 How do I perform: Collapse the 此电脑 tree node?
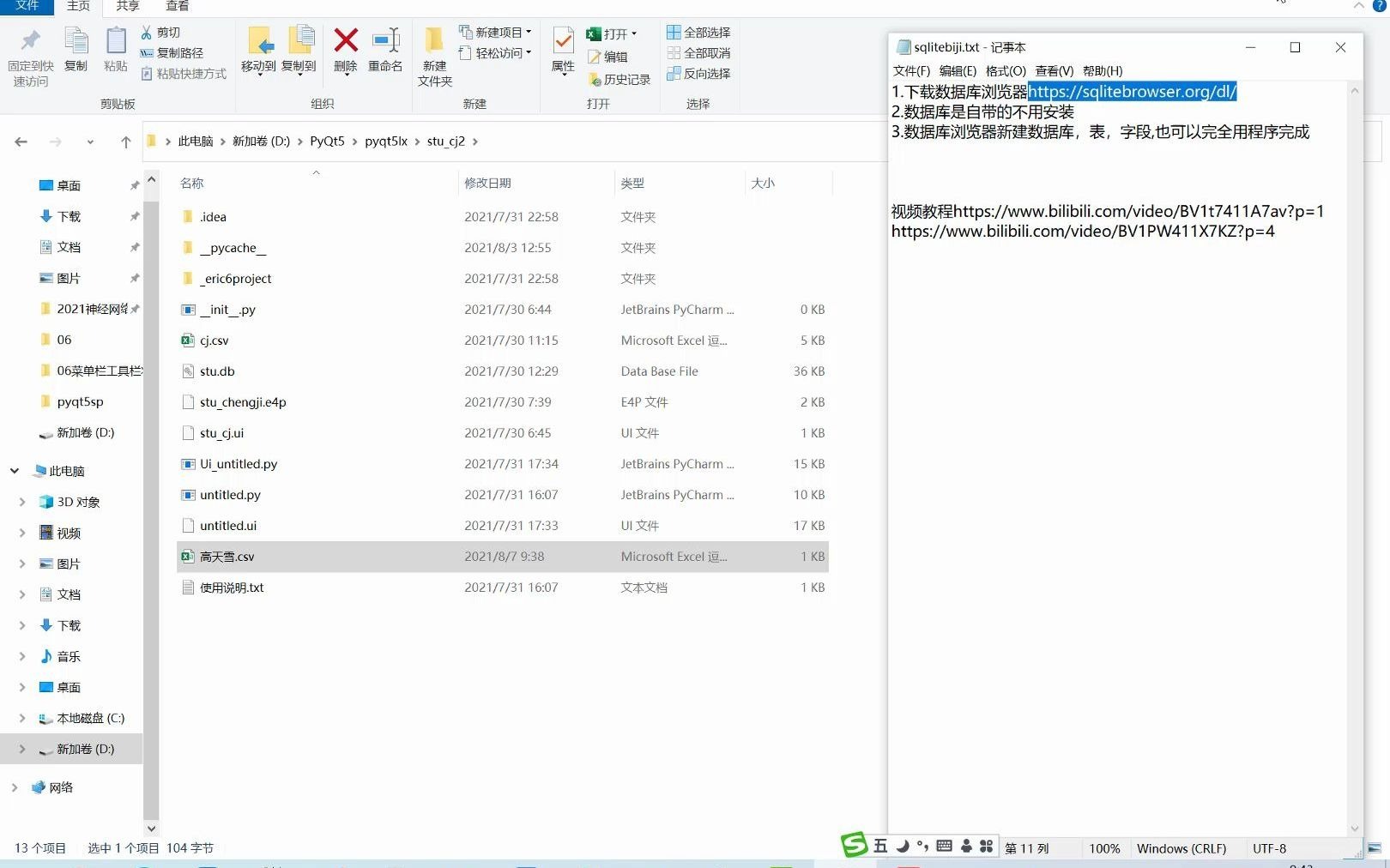(15, 472)
